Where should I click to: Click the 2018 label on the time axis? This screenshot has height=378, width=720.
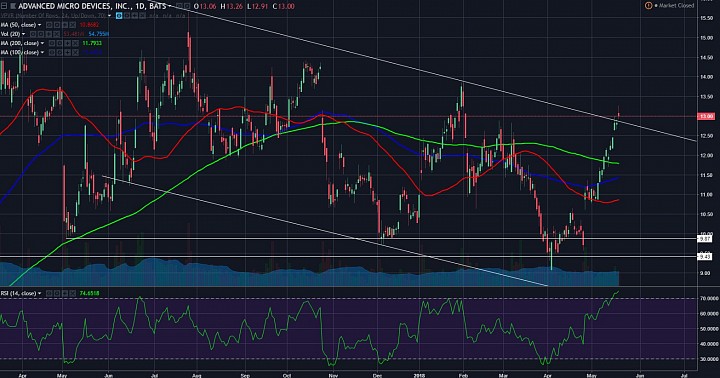coord(420,375)
